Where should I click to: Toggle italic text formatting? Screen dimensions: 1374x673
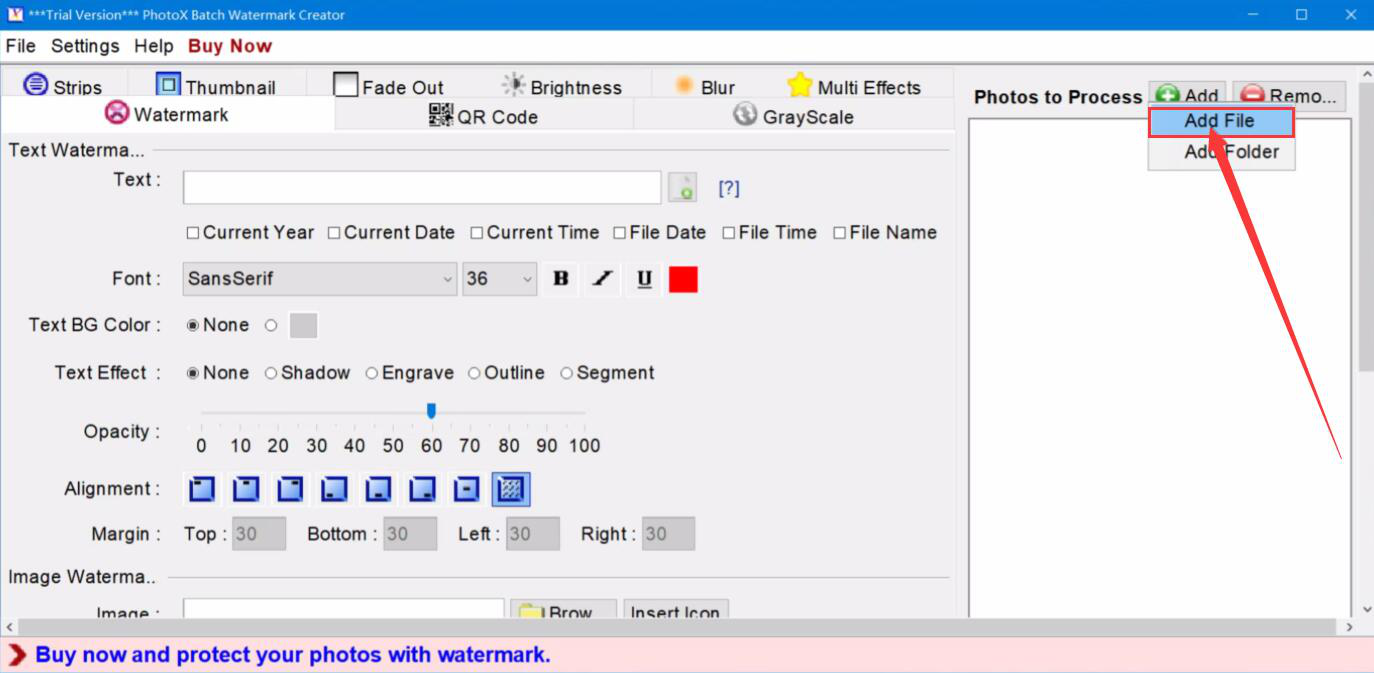(602, 279)
